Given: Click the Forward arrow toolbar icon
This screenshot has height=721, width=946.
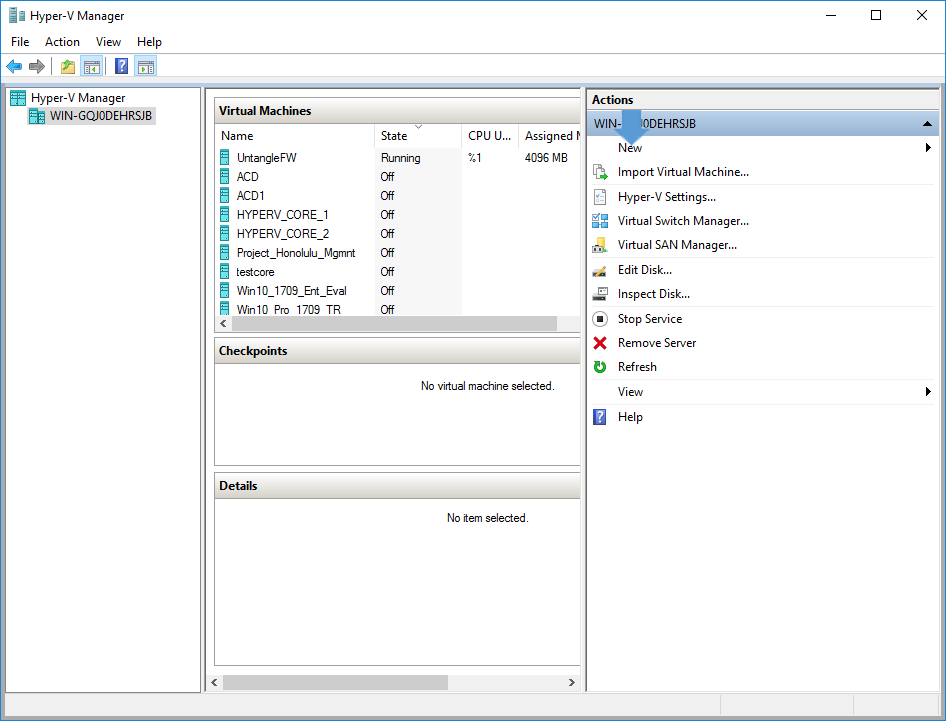Looking at the screenshot, I should [37, 66].
